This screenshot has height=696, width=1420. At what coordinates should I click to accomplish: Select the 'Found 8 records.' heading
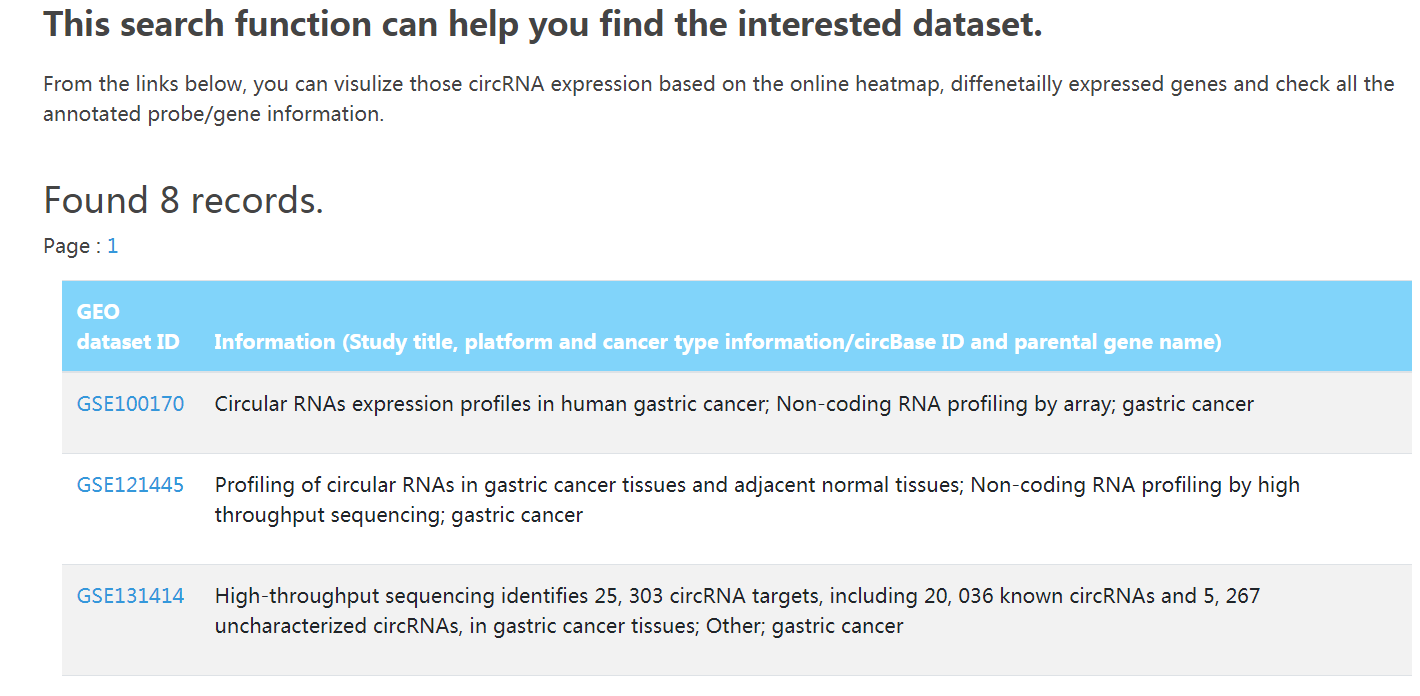point(184,201)
